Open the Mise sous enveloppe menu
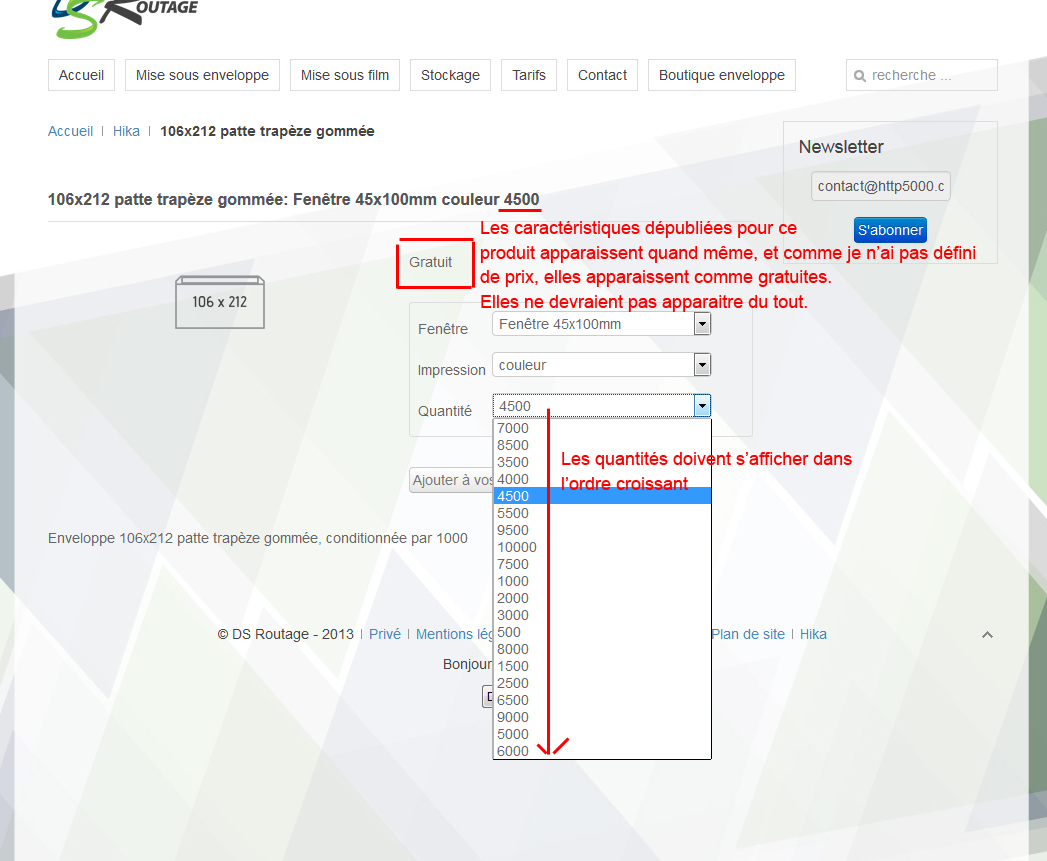This screenshot has height=861, width=1047. tap(202, 75)
